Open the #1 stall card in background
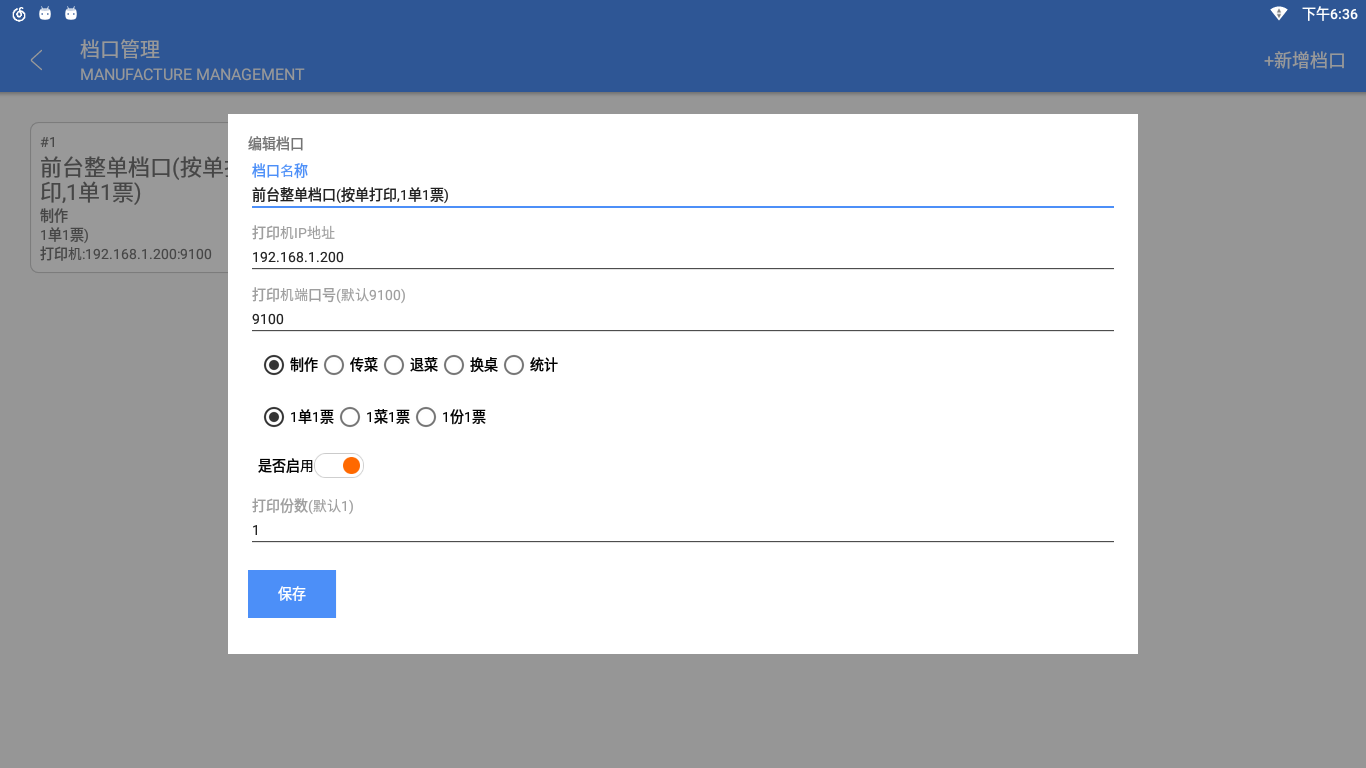 130,210
